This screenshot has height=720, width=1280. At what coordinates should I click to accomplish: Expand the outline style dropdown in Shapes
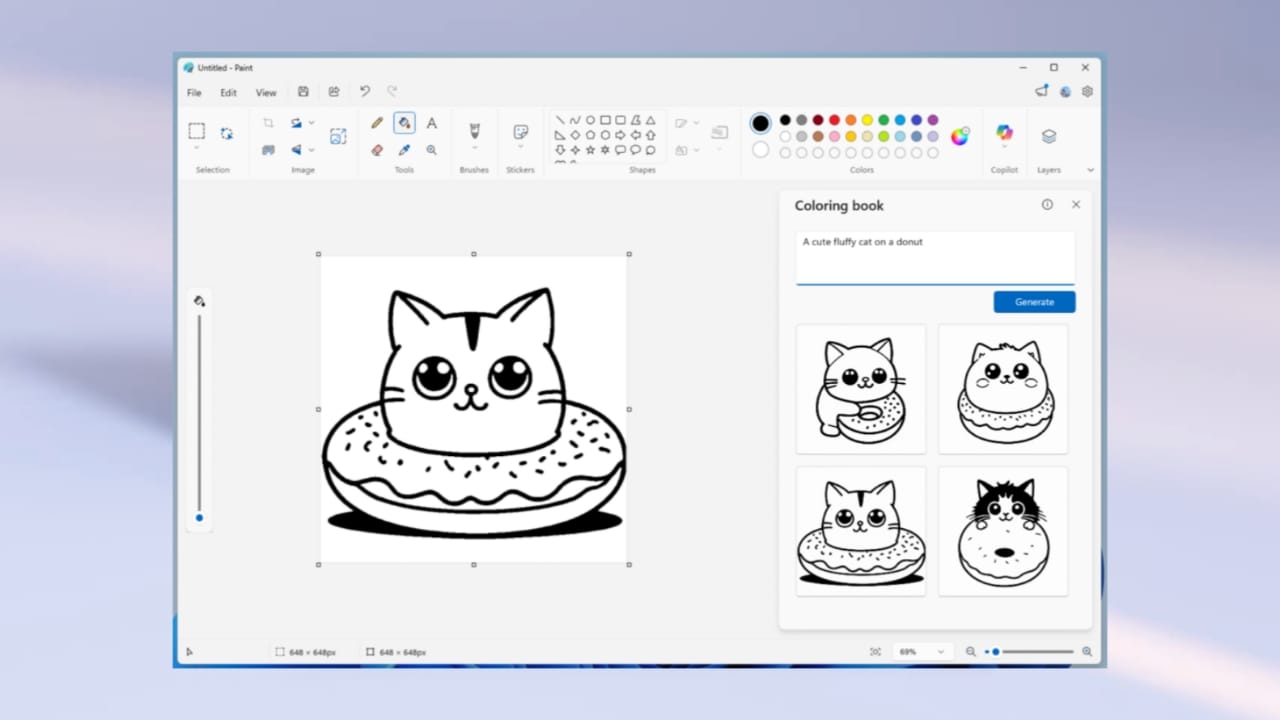tap(697, 122)
